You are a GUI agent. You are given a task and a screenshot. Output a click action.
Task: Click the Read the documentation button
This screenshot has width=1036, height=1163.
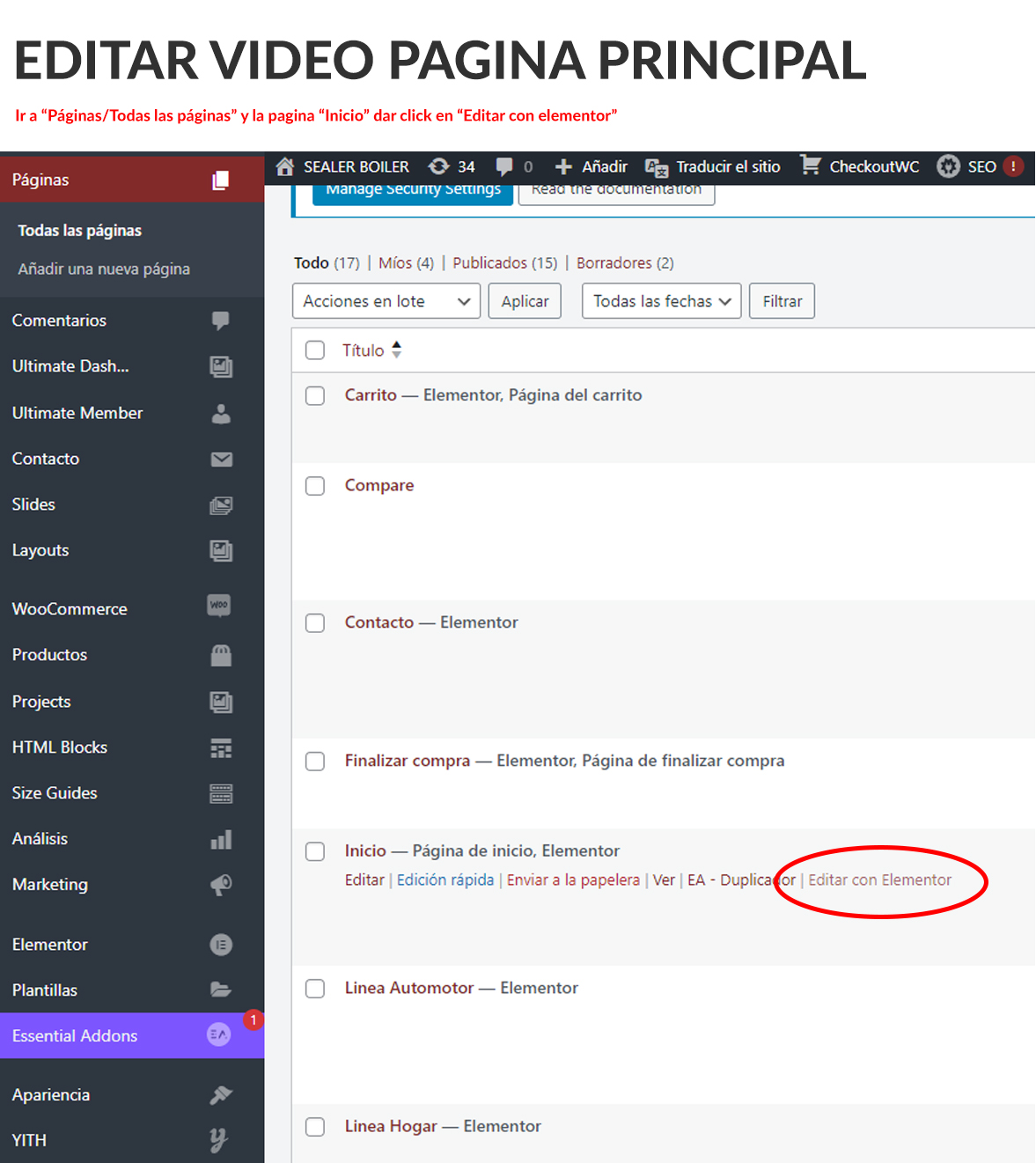point(616,192)
